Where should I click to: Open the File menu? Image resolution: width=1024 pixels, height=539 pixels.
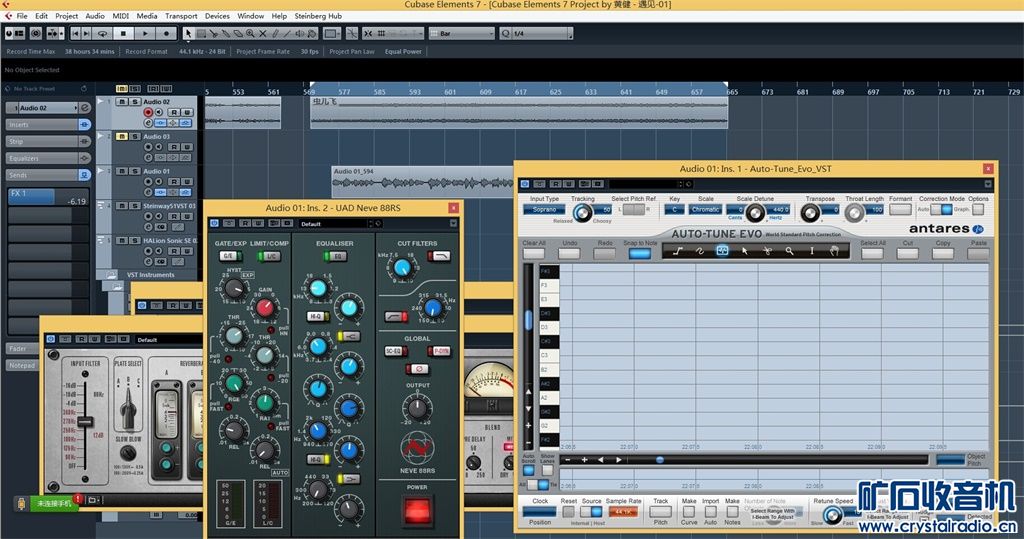point(22,16)
